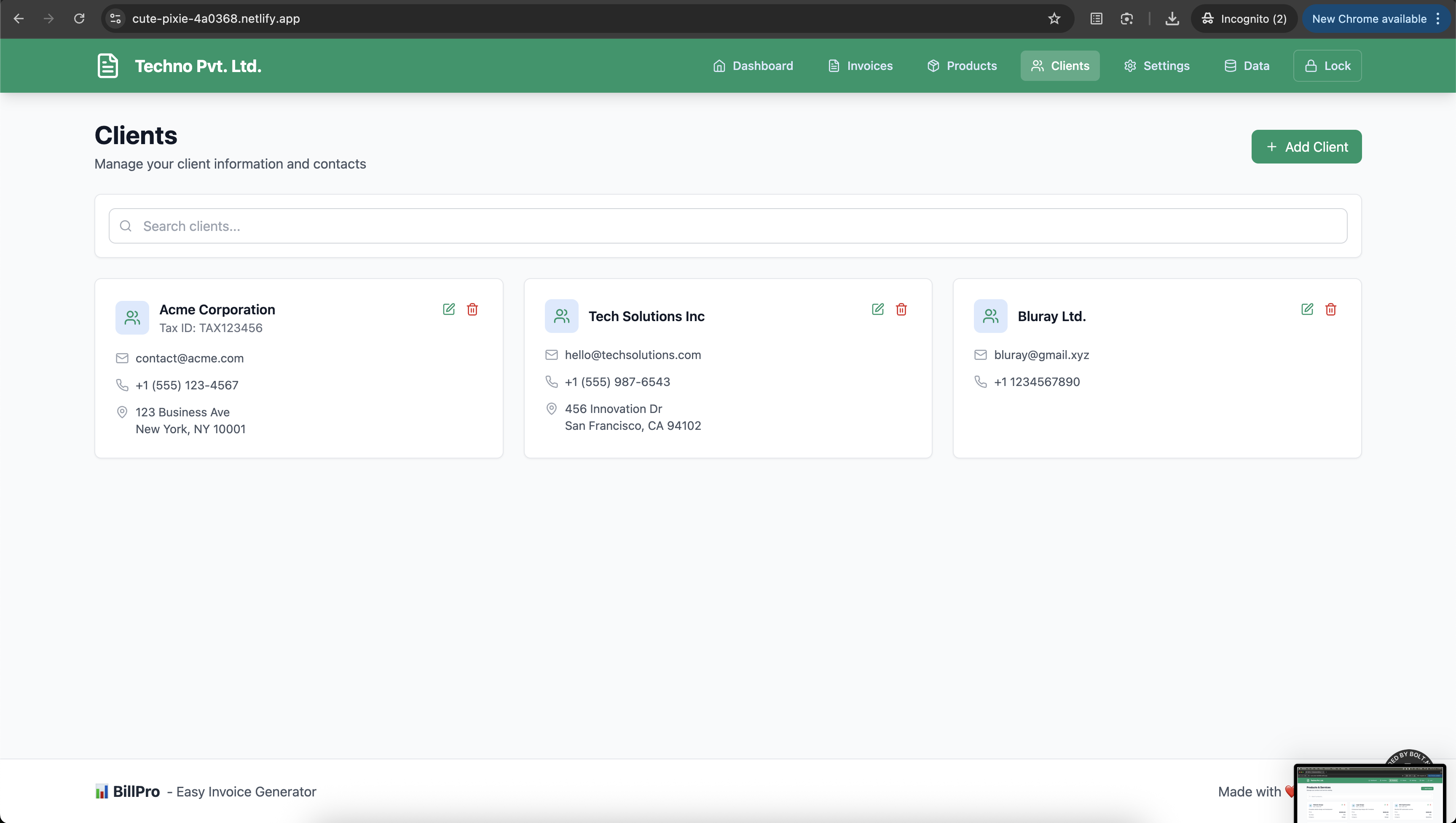Image resolution: width=1456 pixels, height=823 pixels.
Task: Open the Dashboard tab
Action: tap(753, 66)
